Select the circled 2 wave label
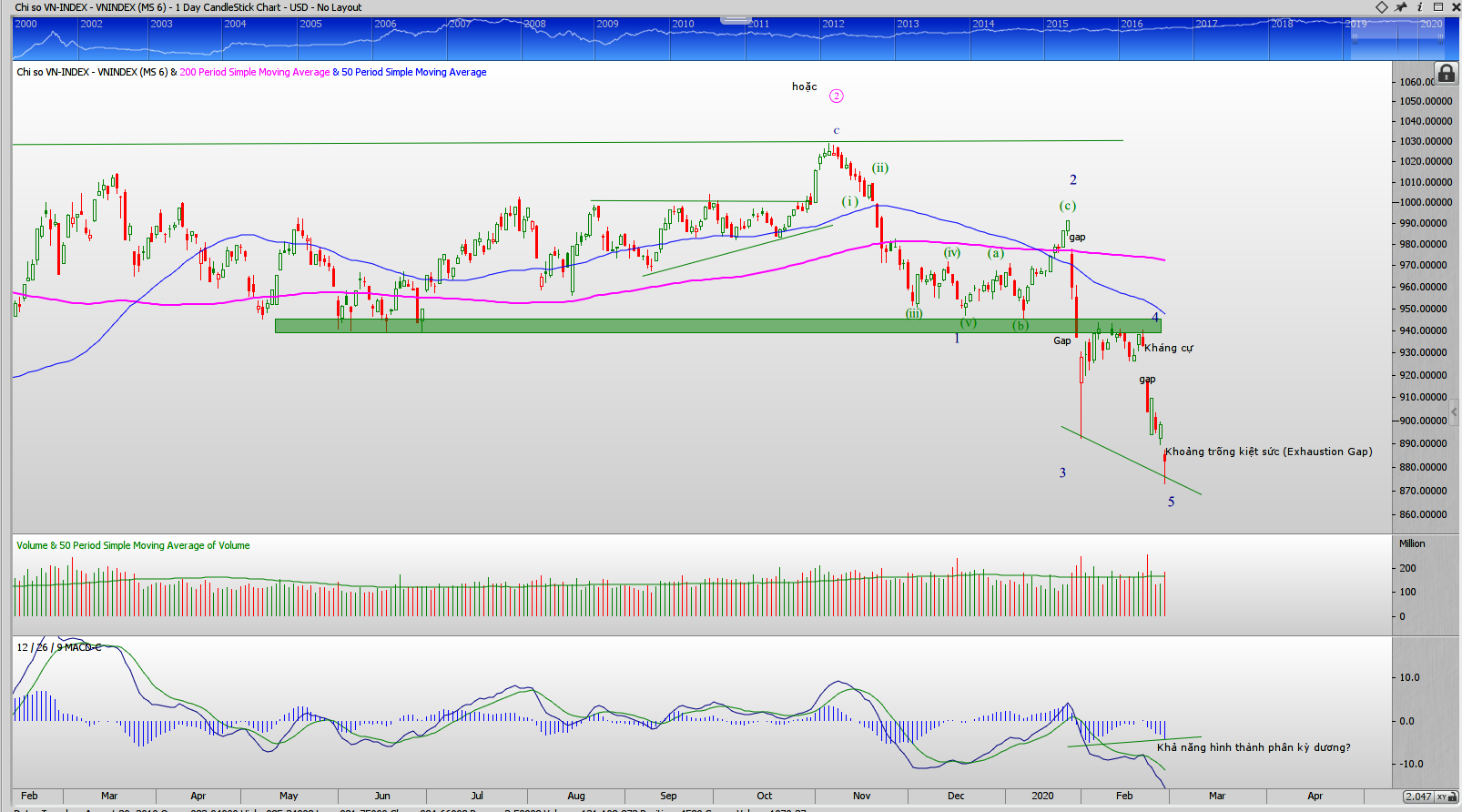This screenshot has width=1462, height=812. pos(836,96)
